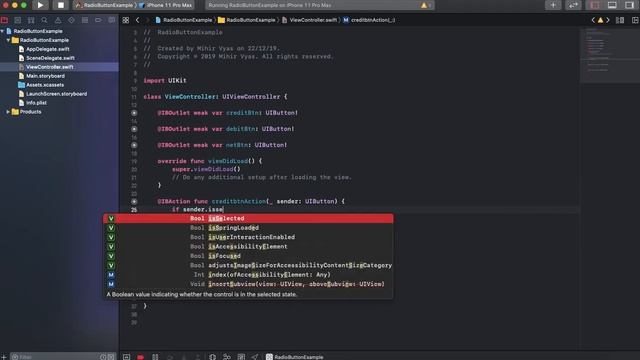Open the RadioButtonExample scheme selector

[x=104, y=5]
